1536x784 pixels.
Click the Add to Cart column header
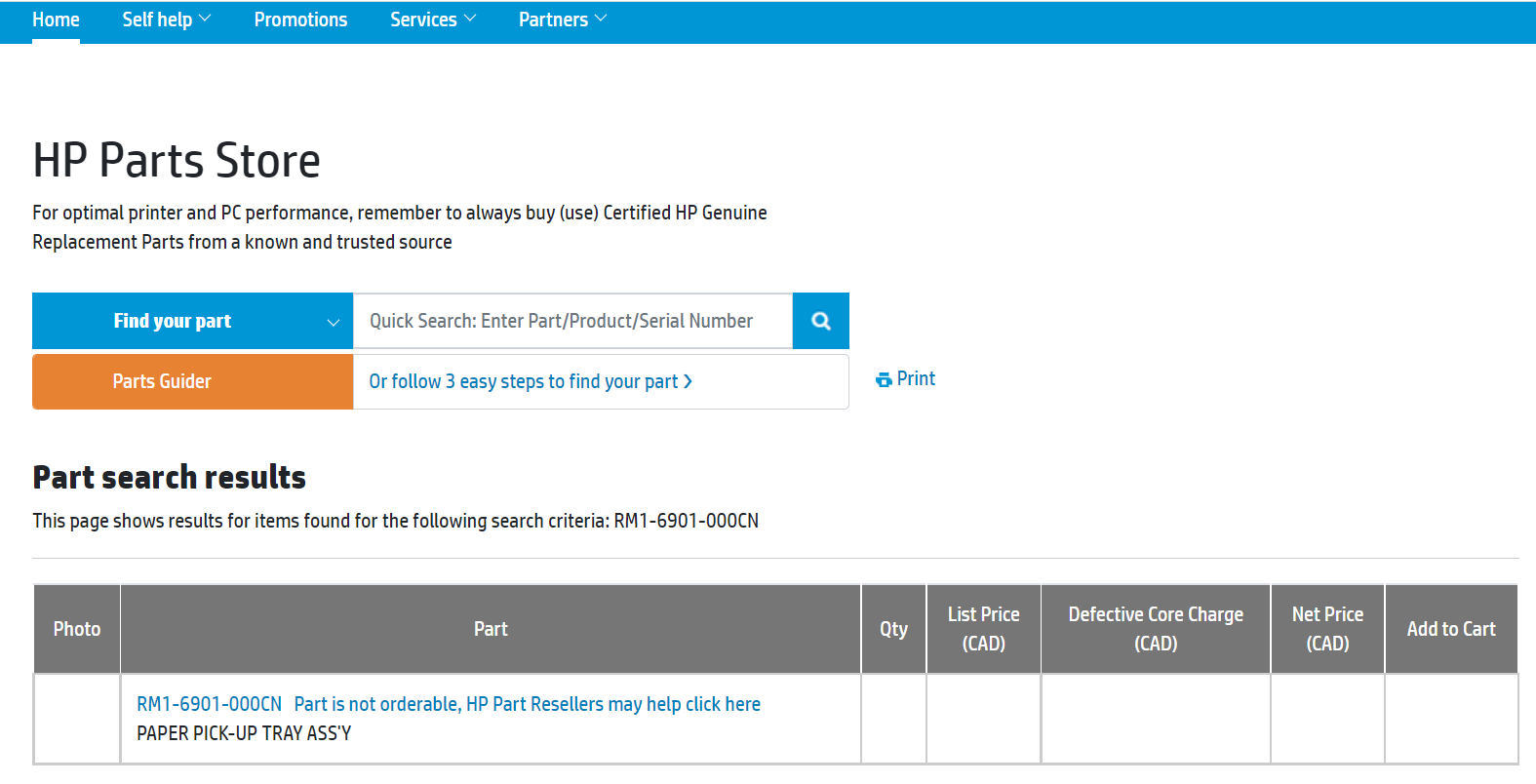[1451, 629]
